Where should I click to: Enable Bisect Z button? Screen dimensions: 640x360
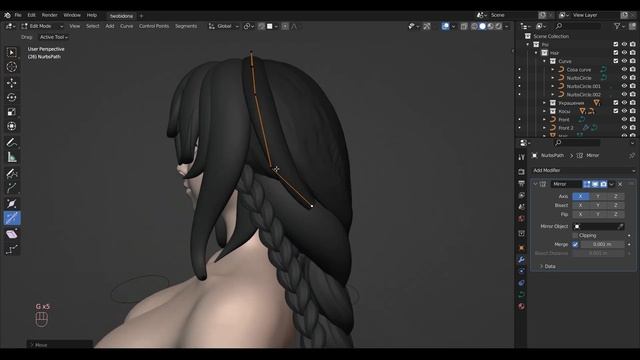(616, 205)
